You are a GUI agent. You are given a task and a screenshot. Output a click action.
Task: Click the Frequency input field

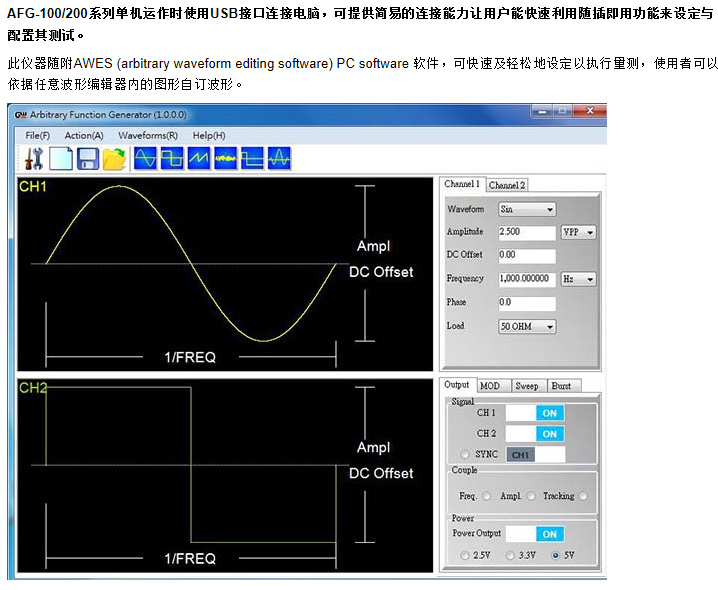pyautogui.click(x=526, y=279)
